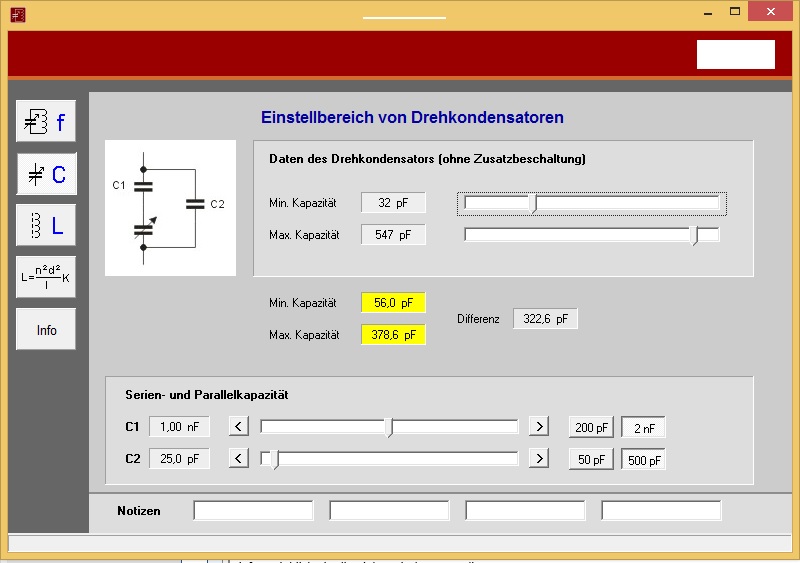
Task: Click the last Notizen text field
Action: click(x=661, y=511)
